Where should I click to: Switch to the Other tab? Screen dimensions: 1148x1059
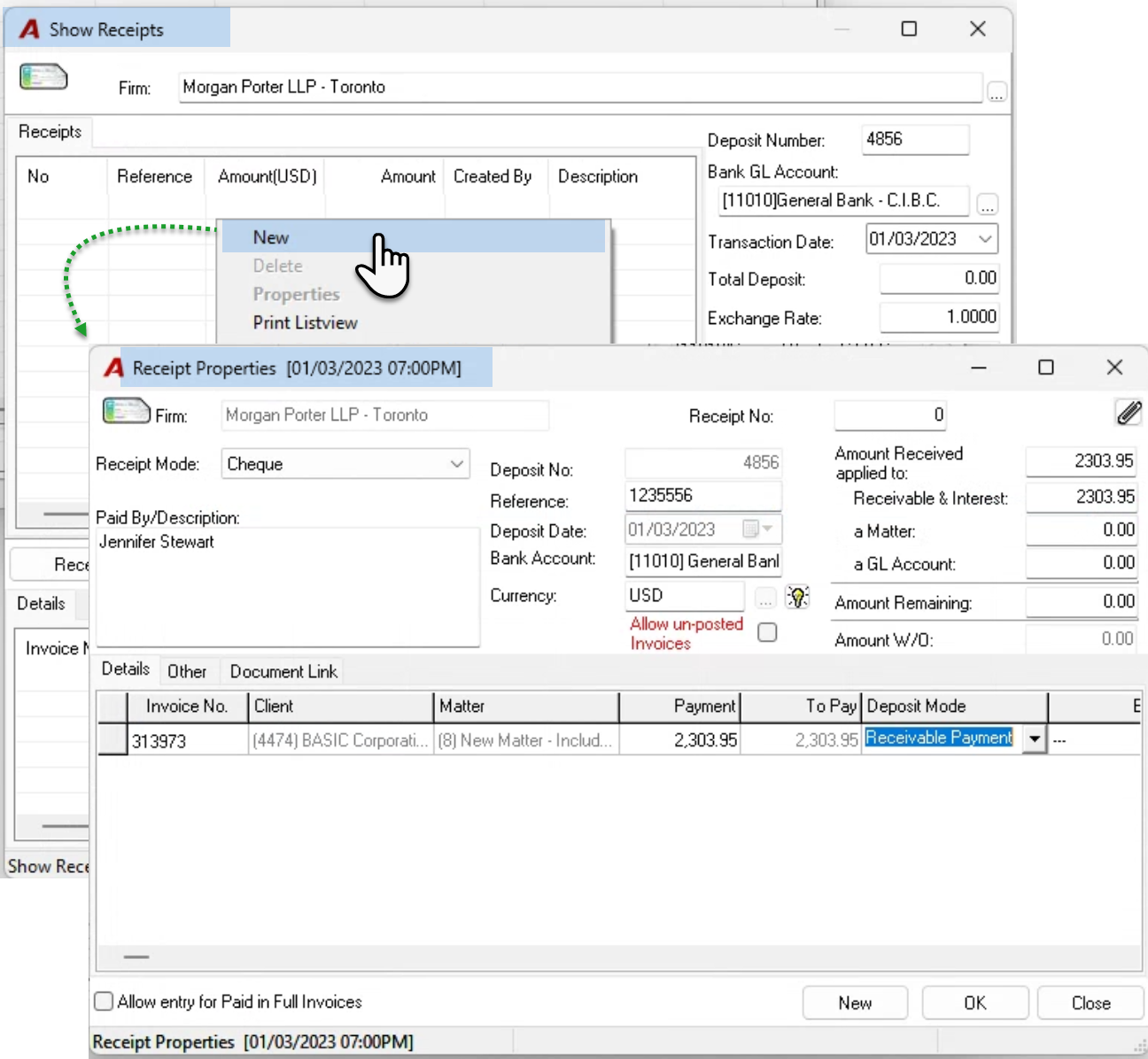click(x=187, y=672)
